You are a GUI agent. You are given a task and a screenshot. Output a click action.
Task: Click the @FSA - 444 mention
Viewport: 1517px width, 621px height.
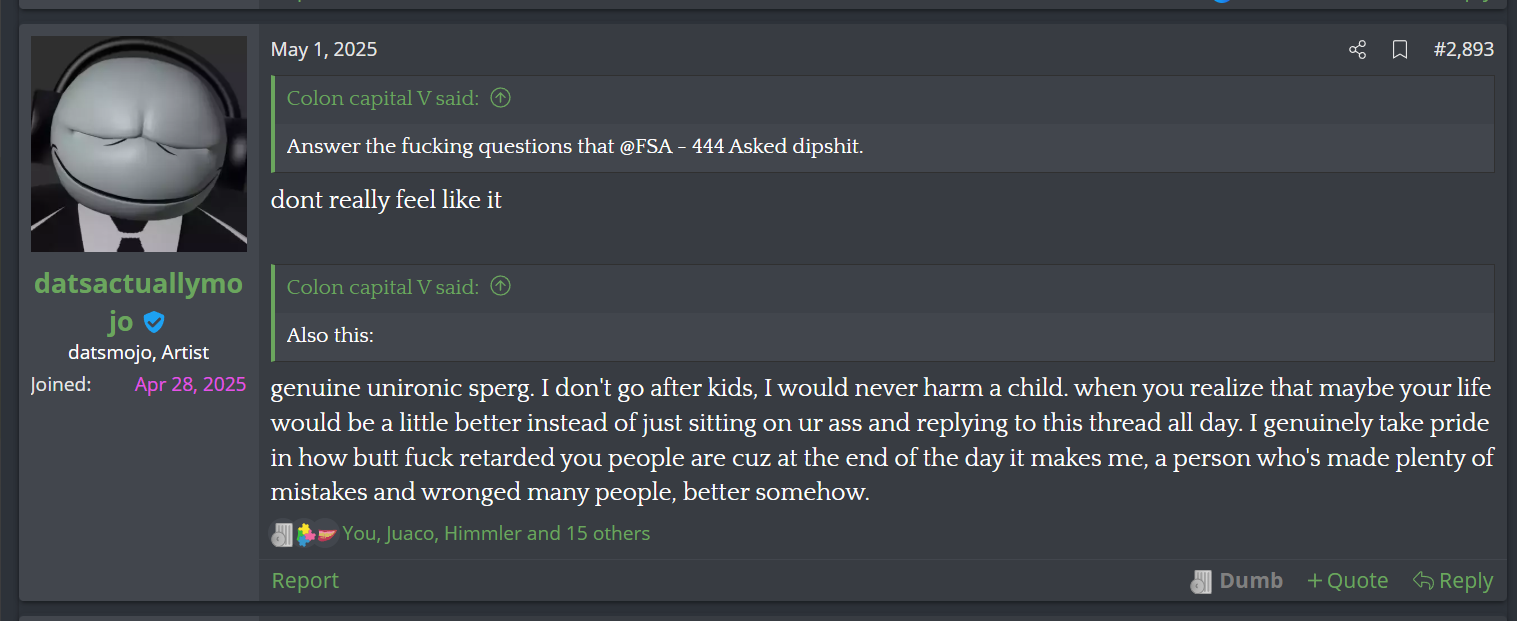(x=672, y=146)
